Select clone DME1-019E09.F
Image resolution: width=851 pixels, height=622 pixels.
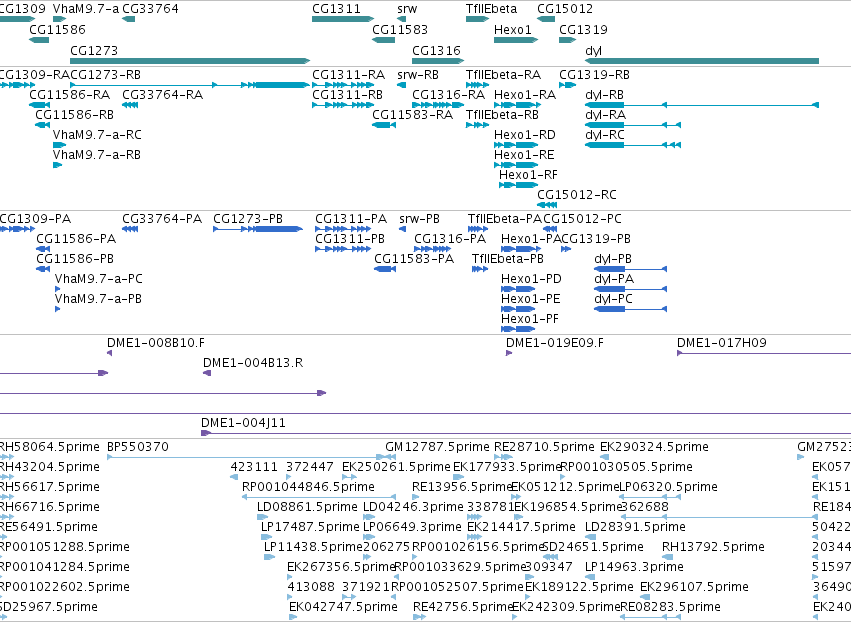509,353
